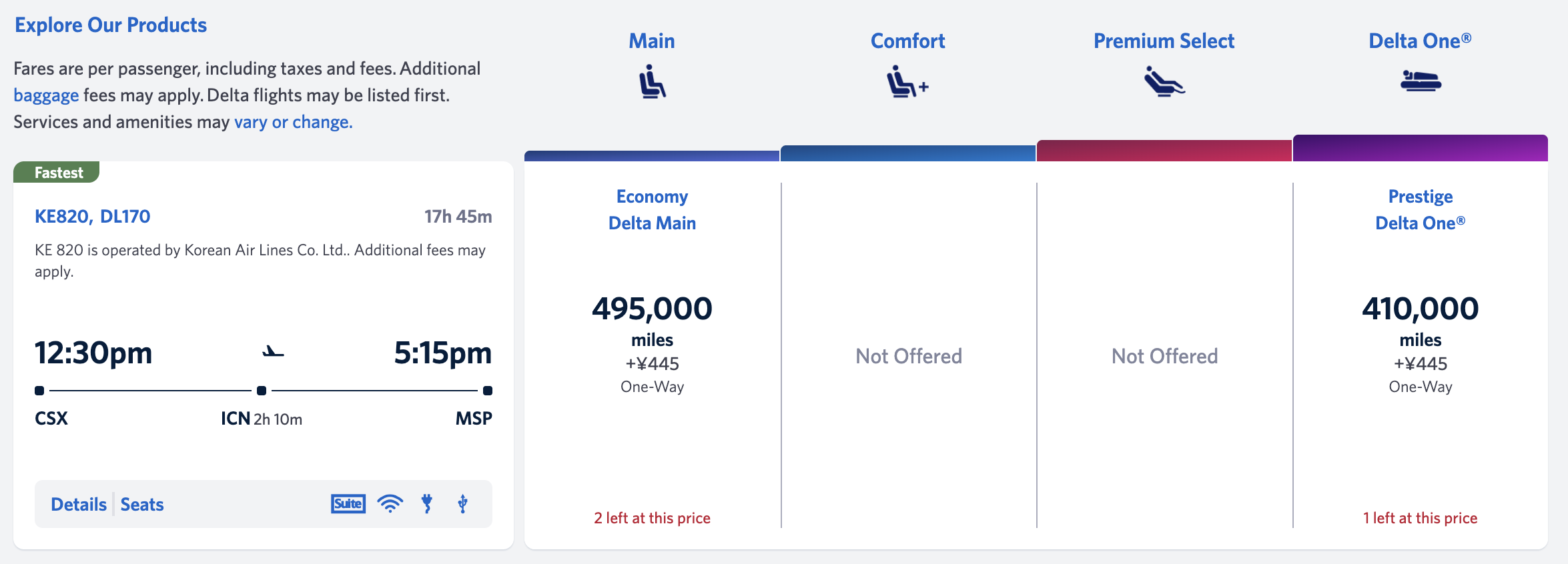
Task: Select the Premium Select column header
Action: (1164, 41)
